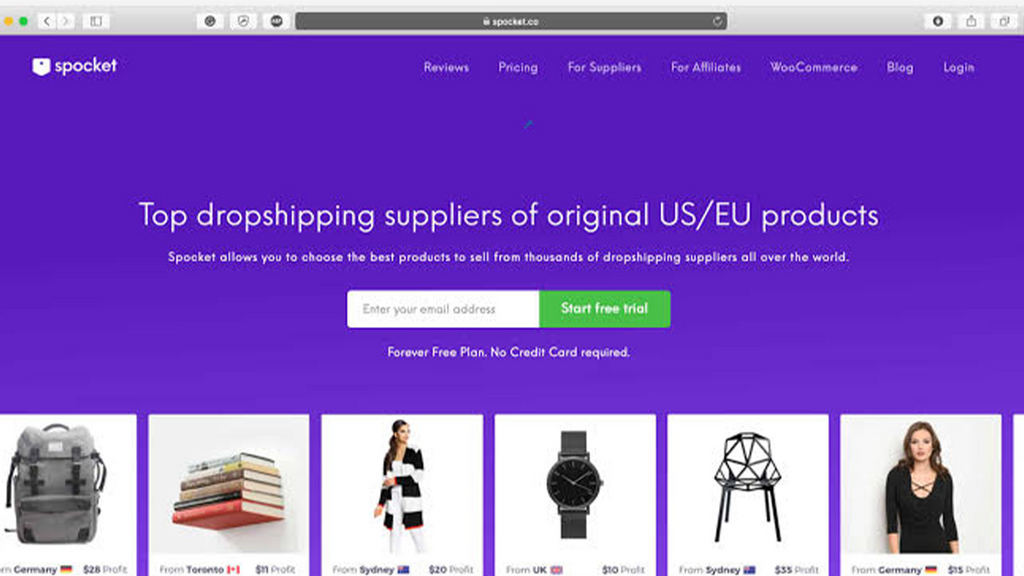Open the Reviews menu item
The image size is (1024, 576).
(446, 67)
